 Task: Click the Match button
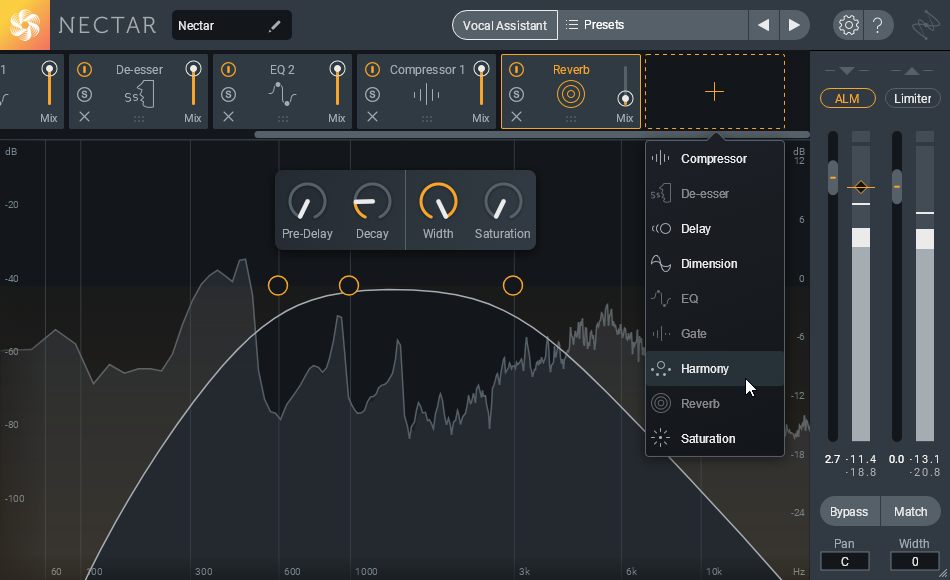click(911, 512)
